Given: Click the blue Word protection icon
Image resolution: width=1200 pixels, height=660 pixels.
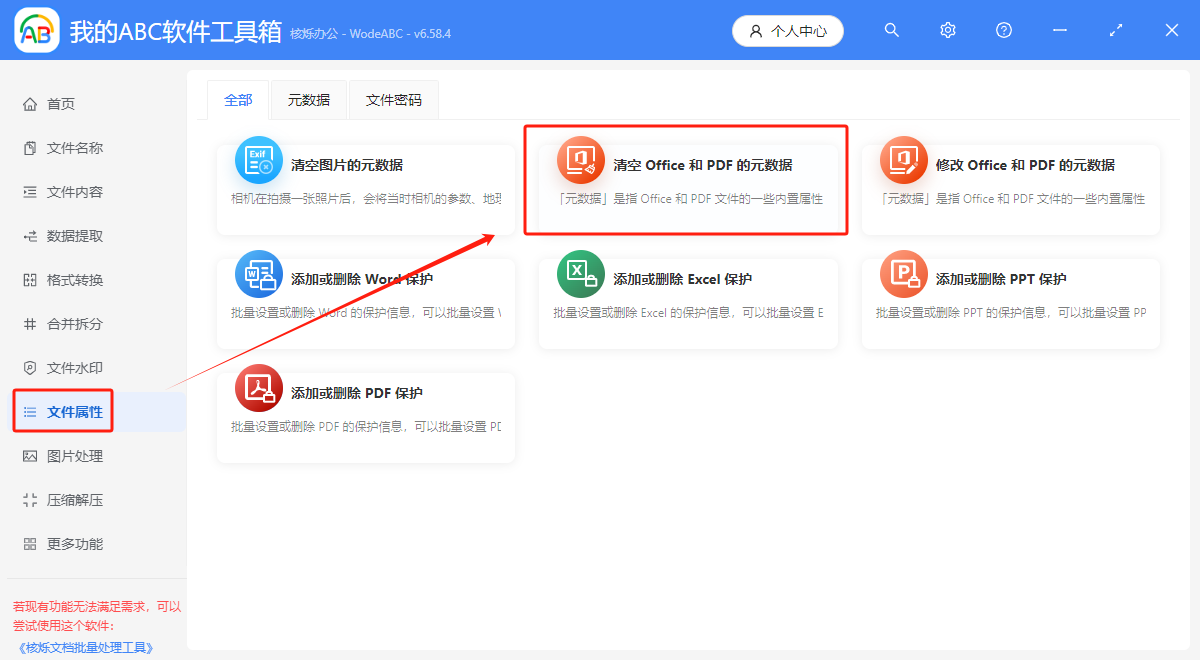Looking at the screenshot, I should 259,275.
